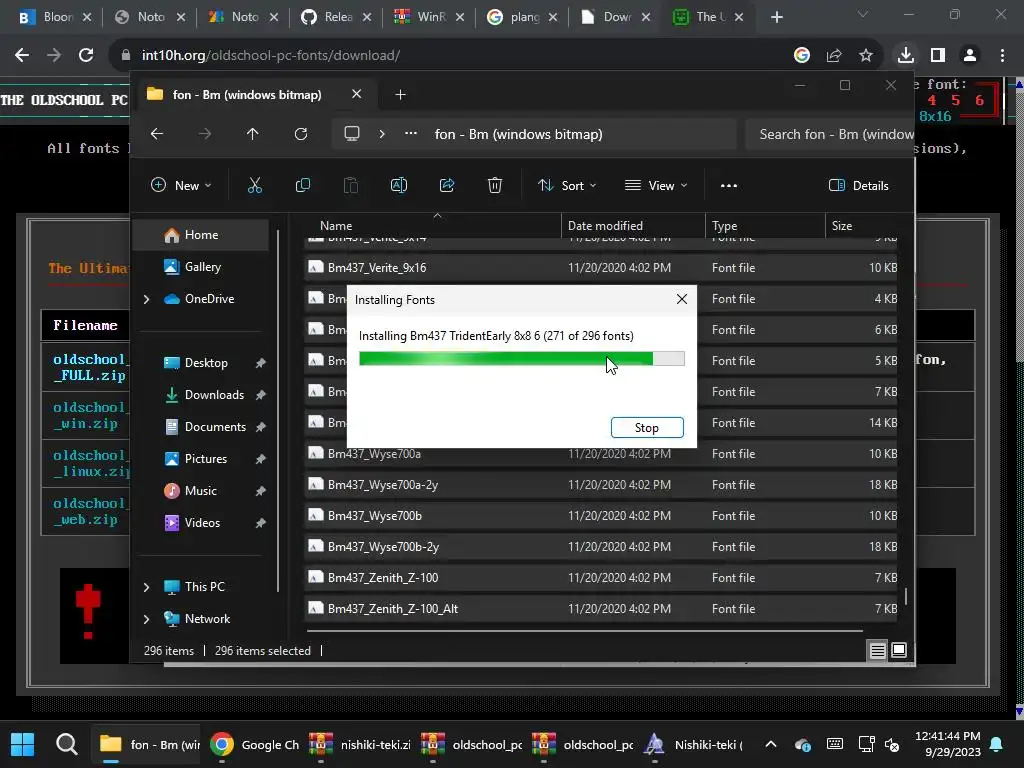Switch to large thumbnails view icon in status bar
The image size is (1024, 768).
[899, 650]
